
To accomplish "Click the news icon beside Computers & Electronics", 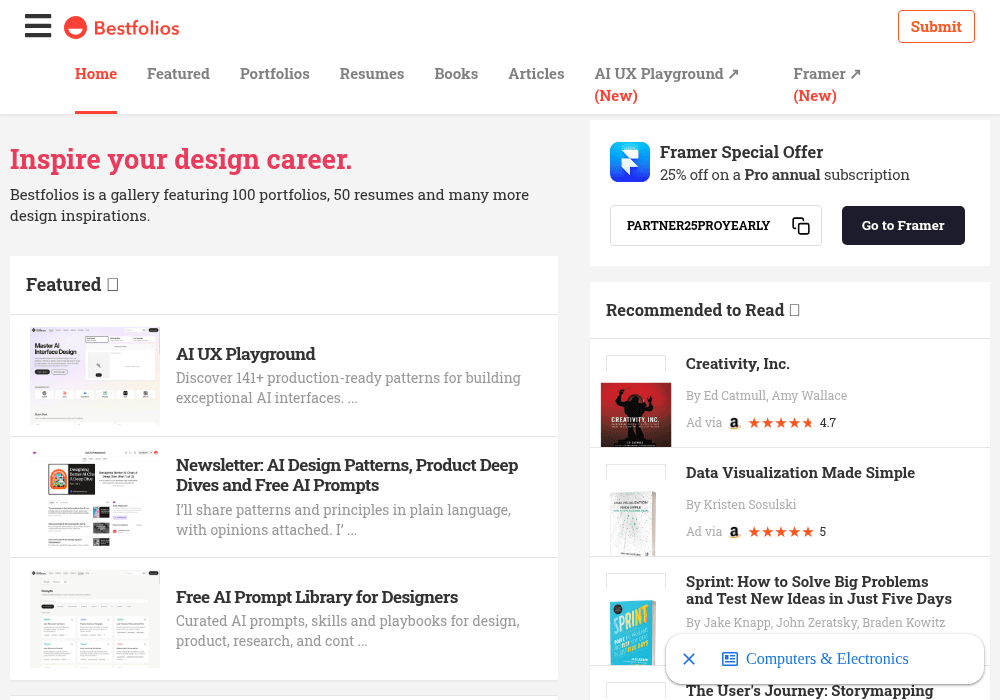I will [730, 659].
